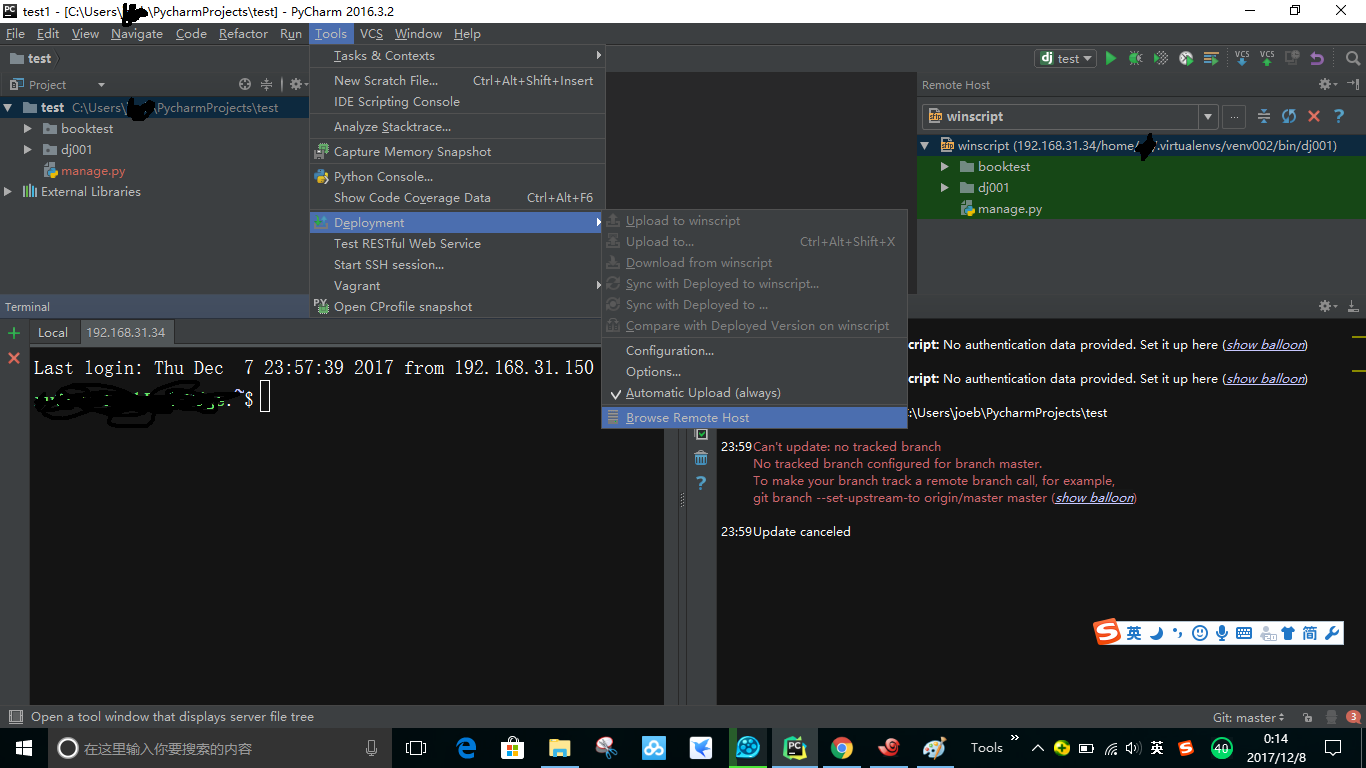
Task: Open the VCS menu
Action: [371, 34]
